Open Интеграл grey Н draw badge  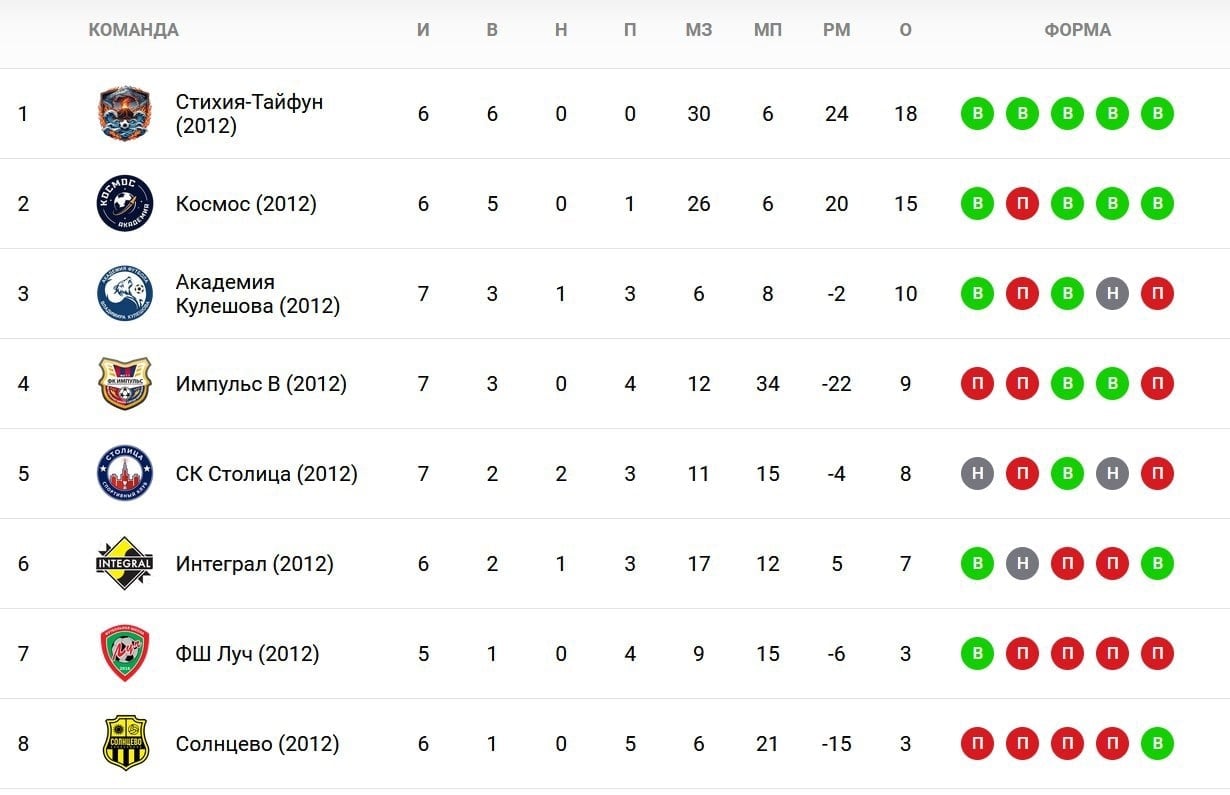[x=1022, y=564]
